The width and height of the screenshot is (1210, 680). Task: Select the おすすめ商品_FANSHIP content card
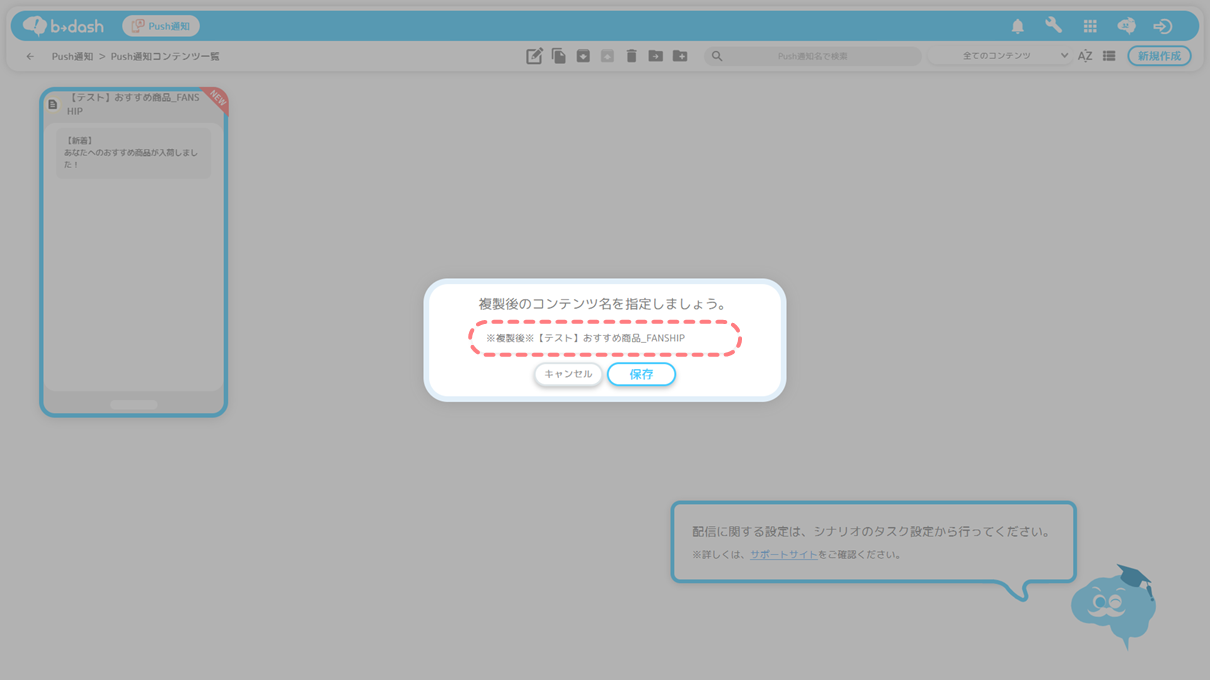(x=133, y=250)
